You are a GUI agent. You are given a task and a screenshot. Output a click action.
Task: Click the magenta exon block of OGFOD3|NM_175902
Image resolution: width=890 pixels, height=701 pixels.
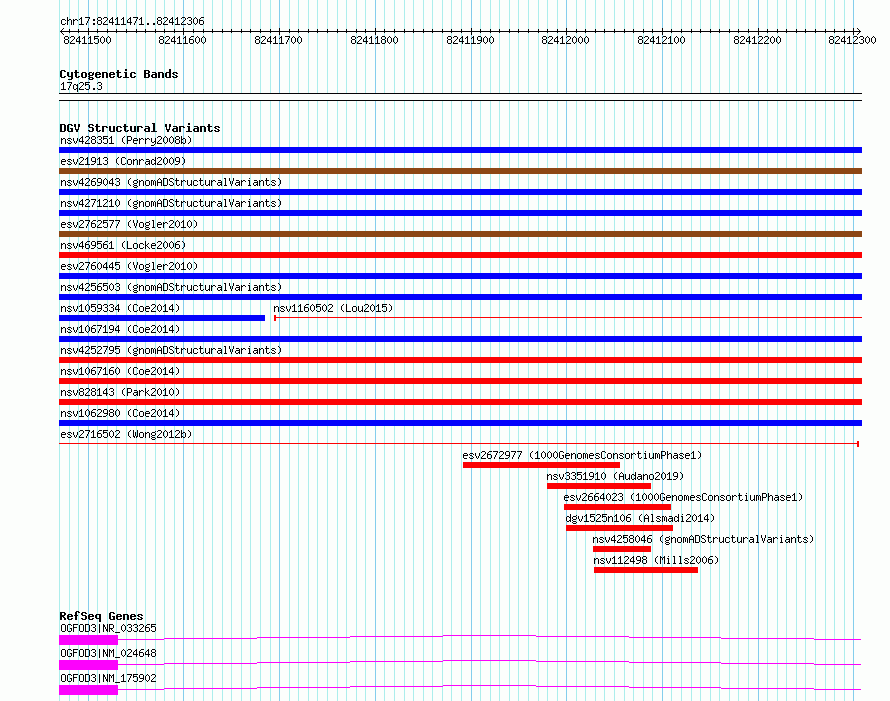pyautogui.click(x=89, y=690)
